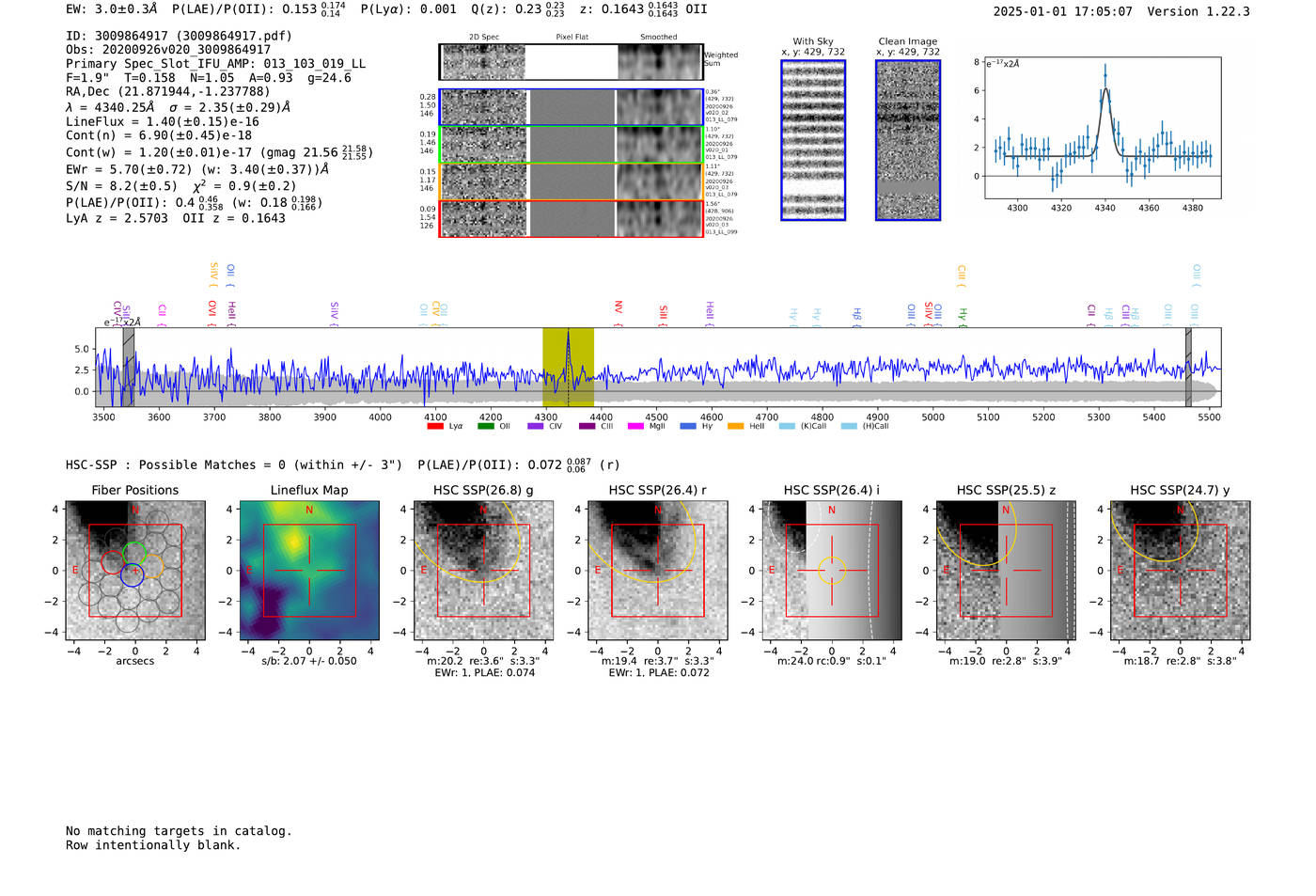This screenshot has height=896, width=1316.
Task: Click the orange HeII legend swatch
Action: [736, 426]
